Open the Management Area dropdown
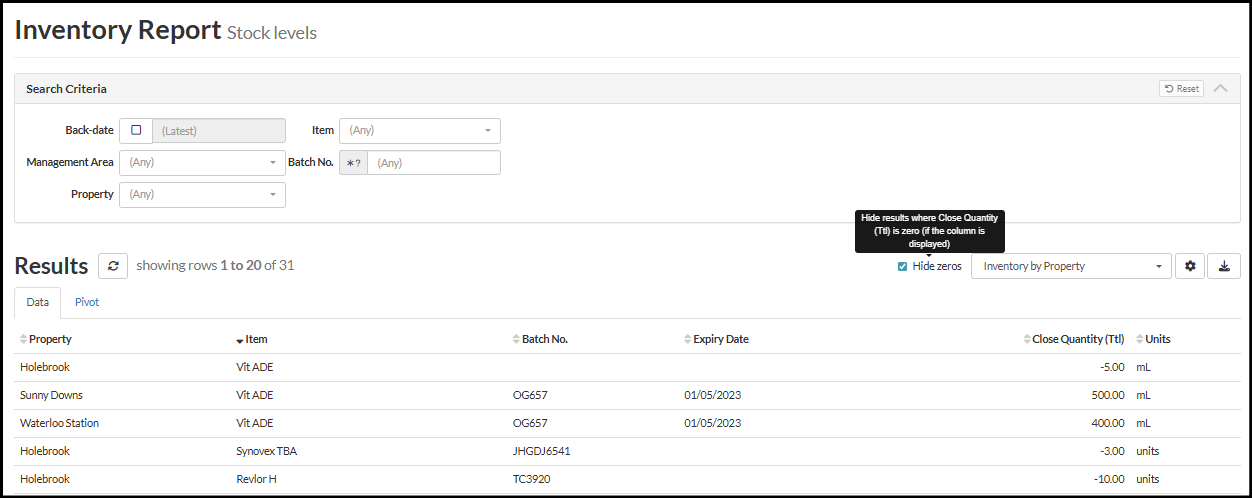 coord(202,162)
